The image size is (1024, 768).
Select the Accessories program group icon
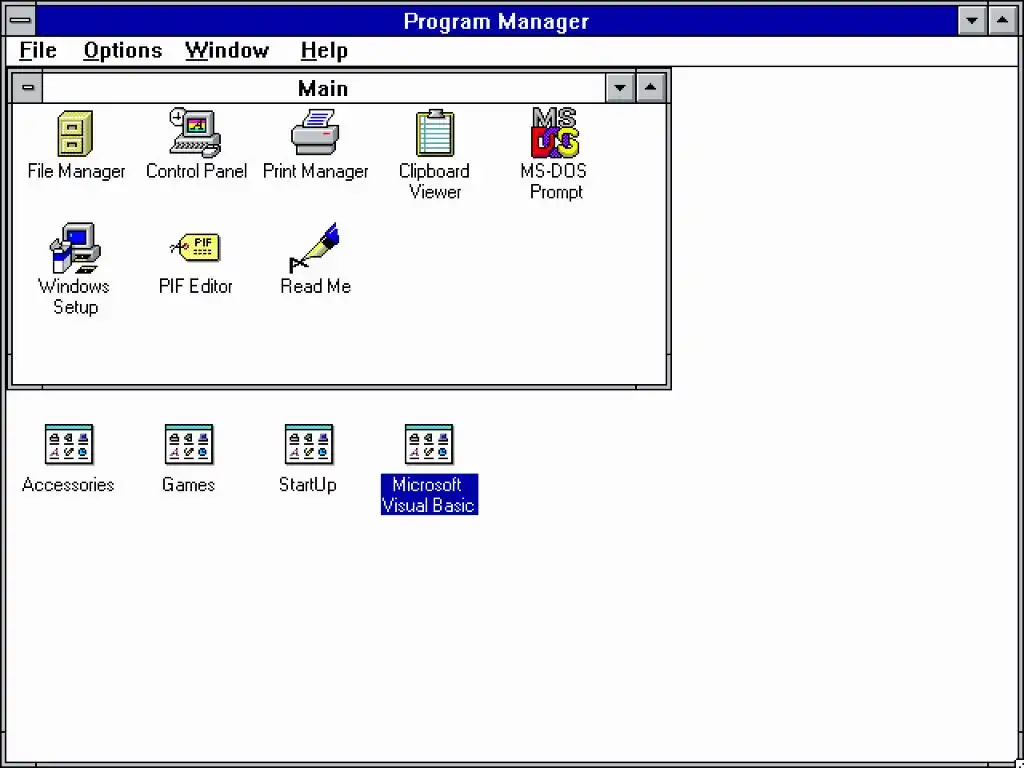69,444
